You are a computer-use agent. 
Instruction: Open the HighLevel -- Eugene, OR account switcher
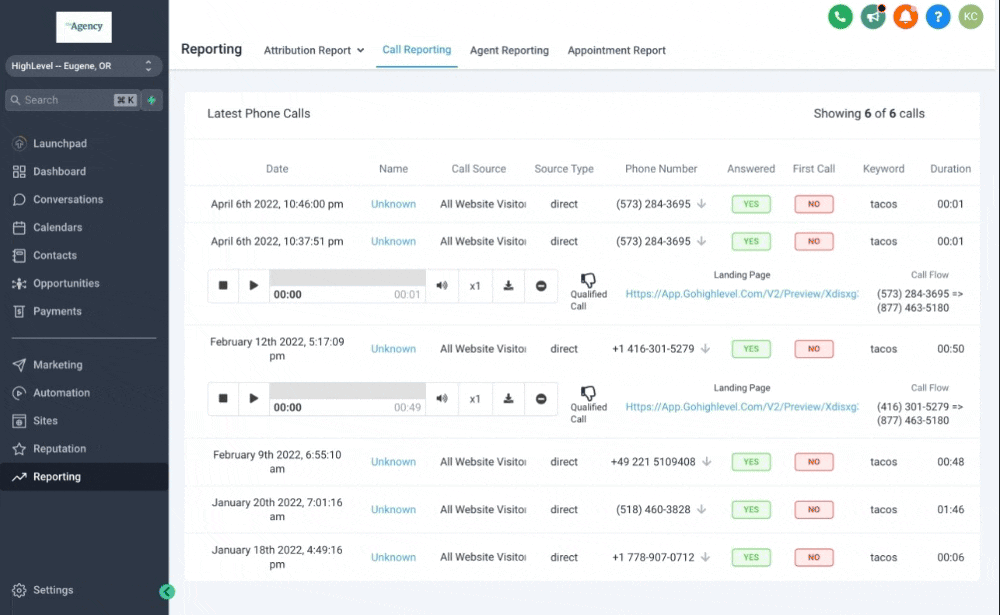[x=84, y=66]
